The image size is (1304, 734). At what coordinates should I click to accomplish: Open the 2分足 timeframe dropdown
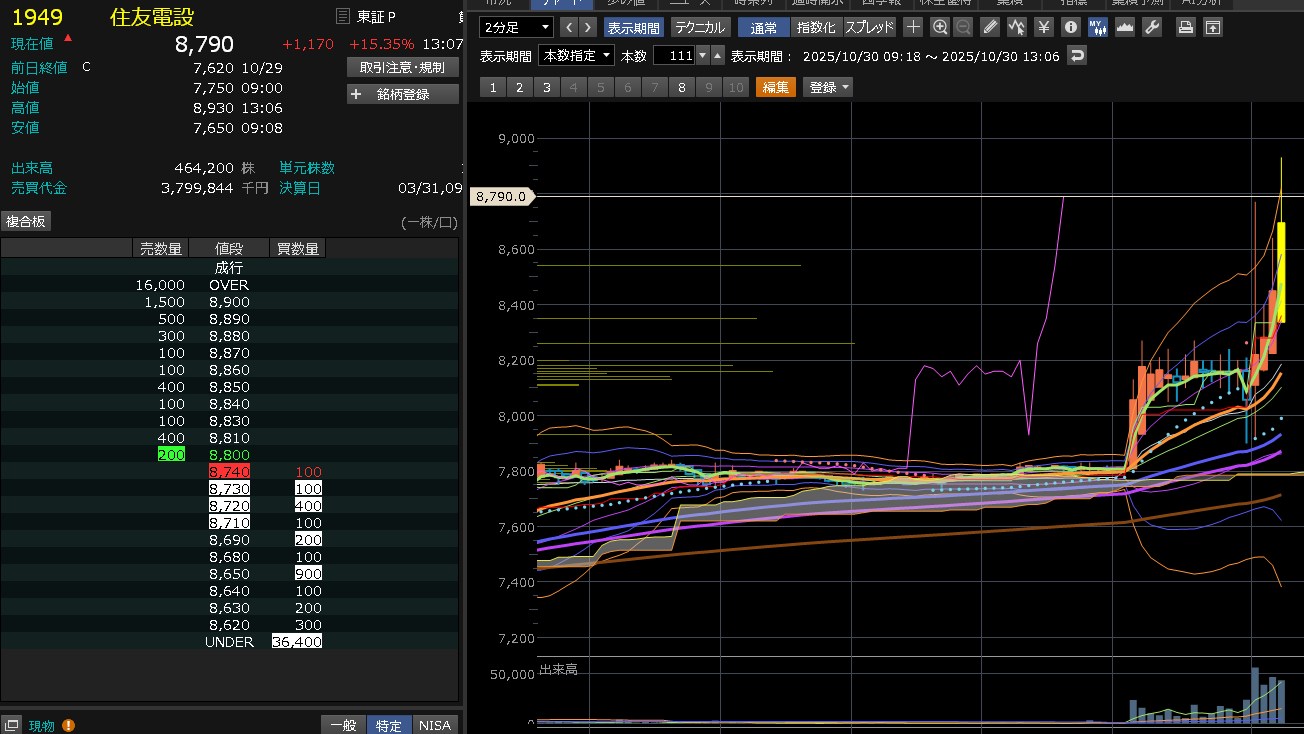[516, 27]
